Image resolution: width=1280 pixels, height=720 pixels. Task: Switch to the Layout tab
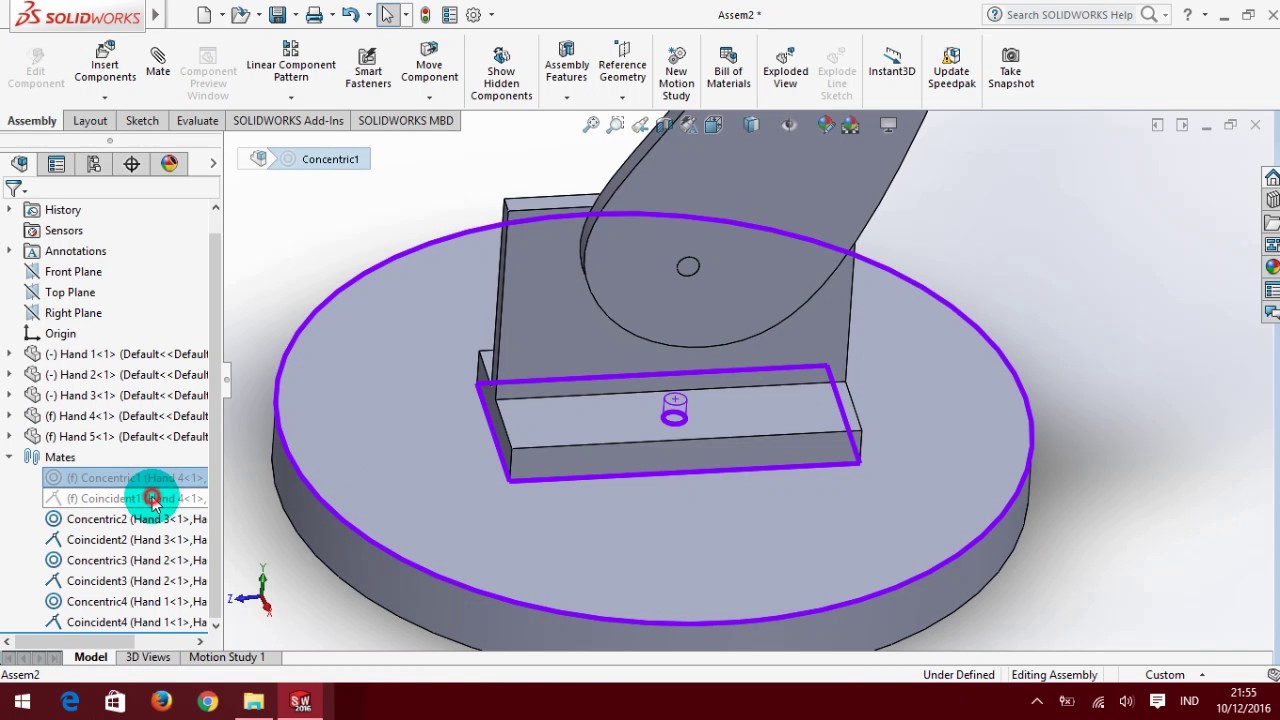tap(90, 121)
